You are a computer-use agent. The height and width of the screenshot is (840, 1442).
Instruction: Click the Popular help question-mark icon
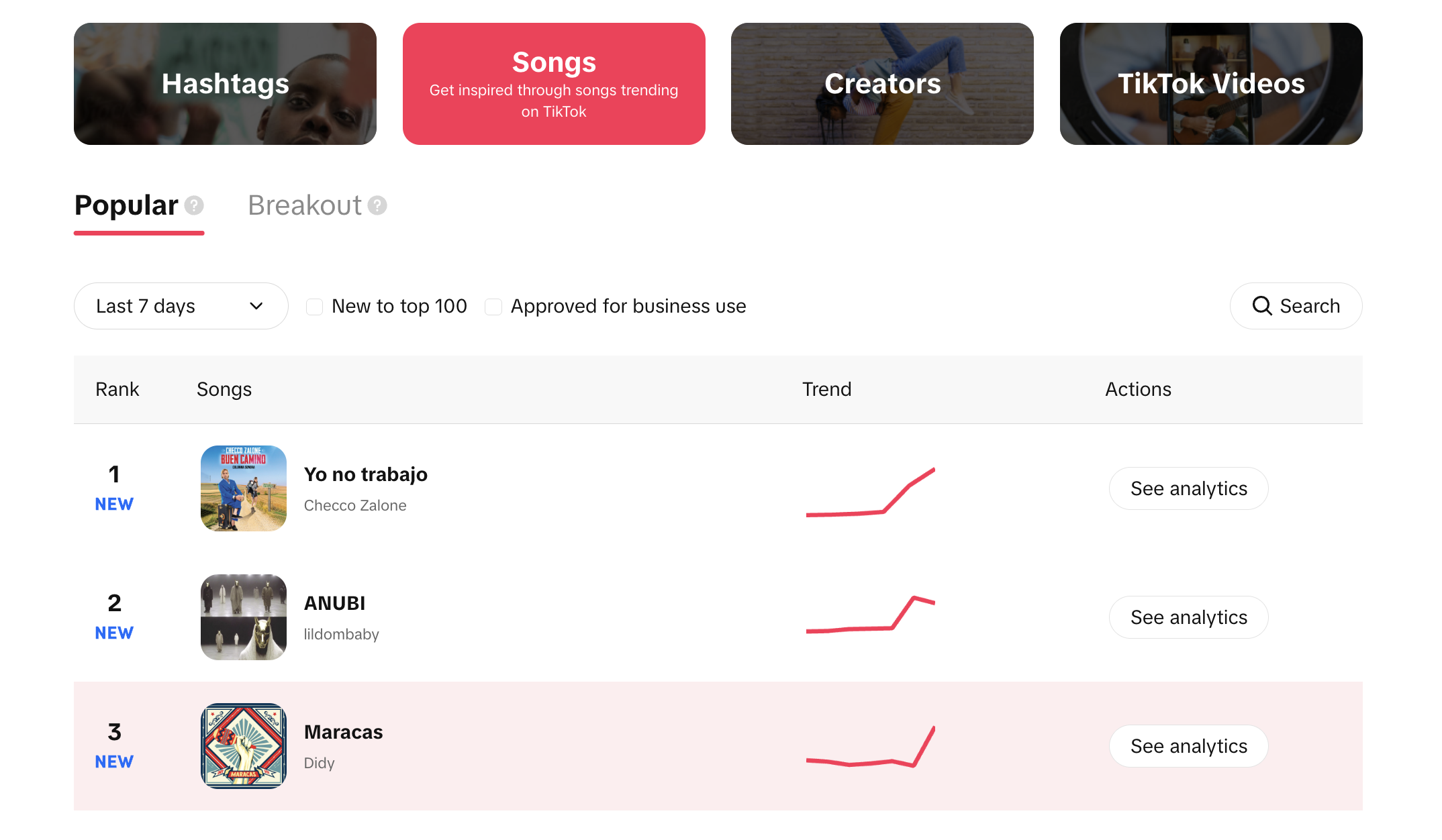[x=194, y=205]
